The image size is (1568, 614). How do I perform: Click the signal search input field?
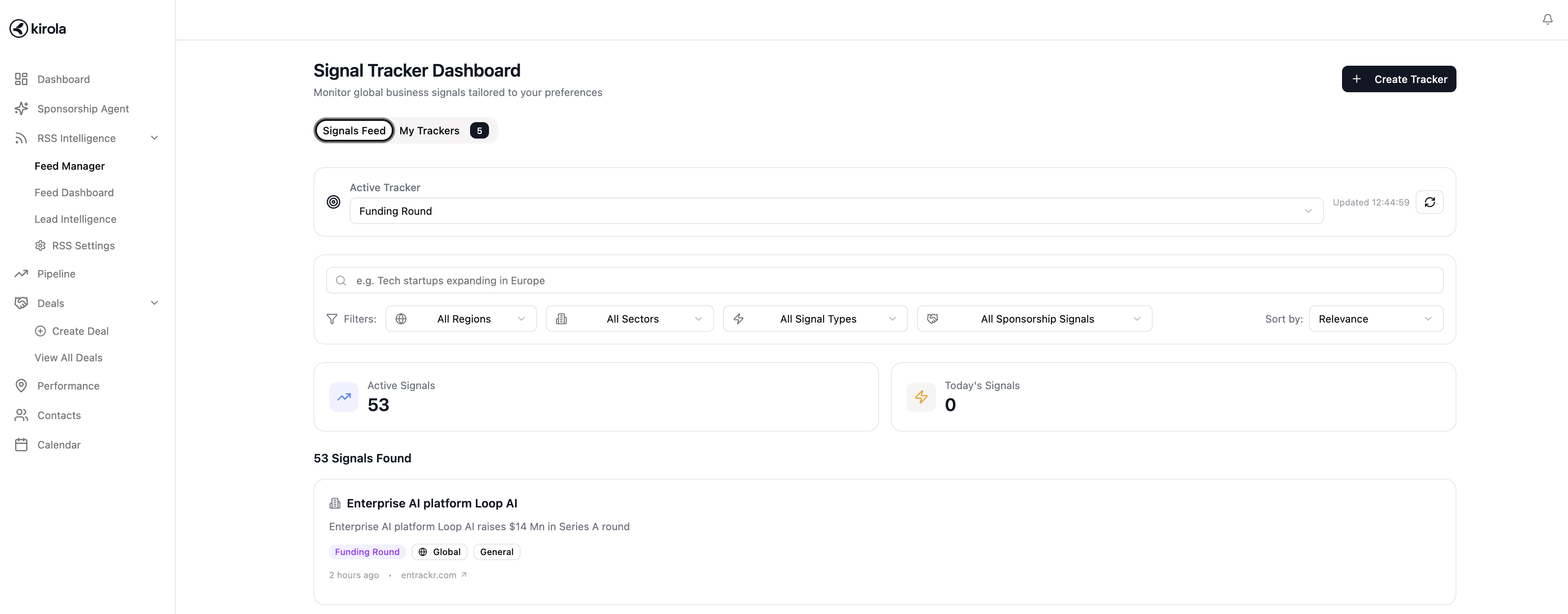884,281
